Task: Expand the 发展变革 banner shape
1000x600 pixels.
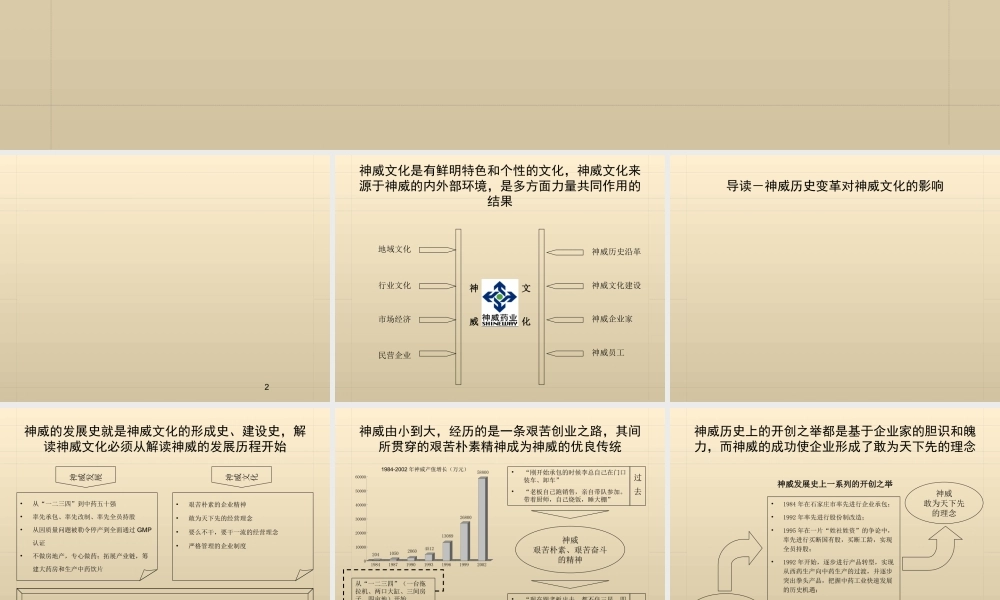Action: 85,476
